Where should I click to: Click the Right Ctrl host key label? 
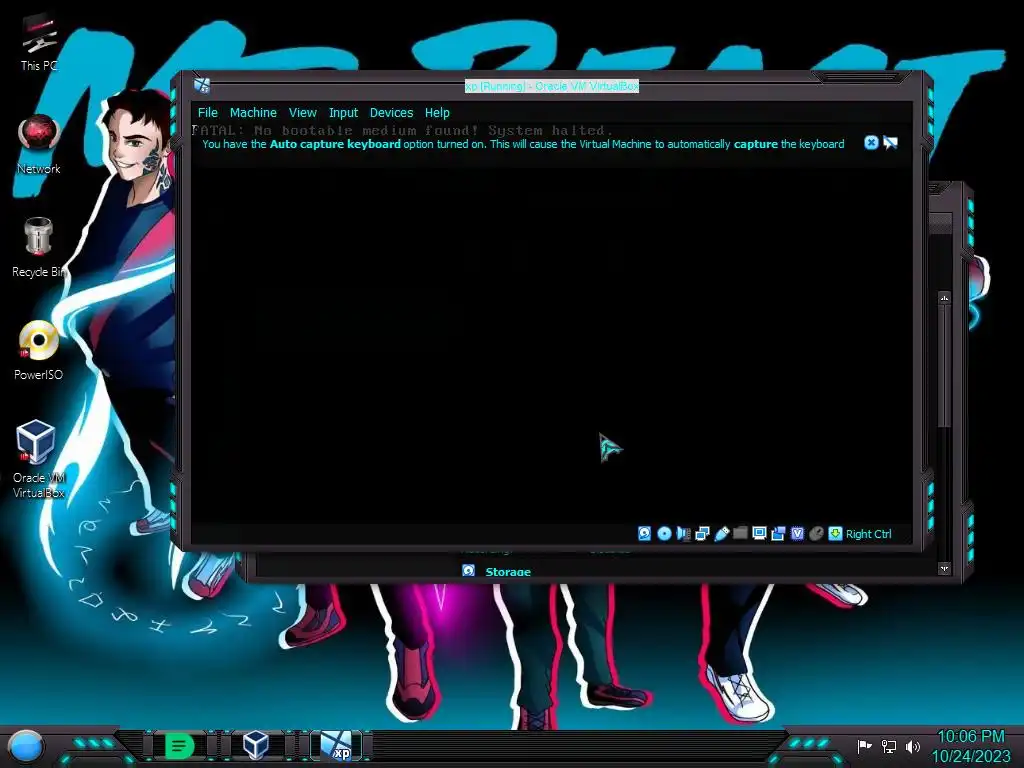click(869, 534)
